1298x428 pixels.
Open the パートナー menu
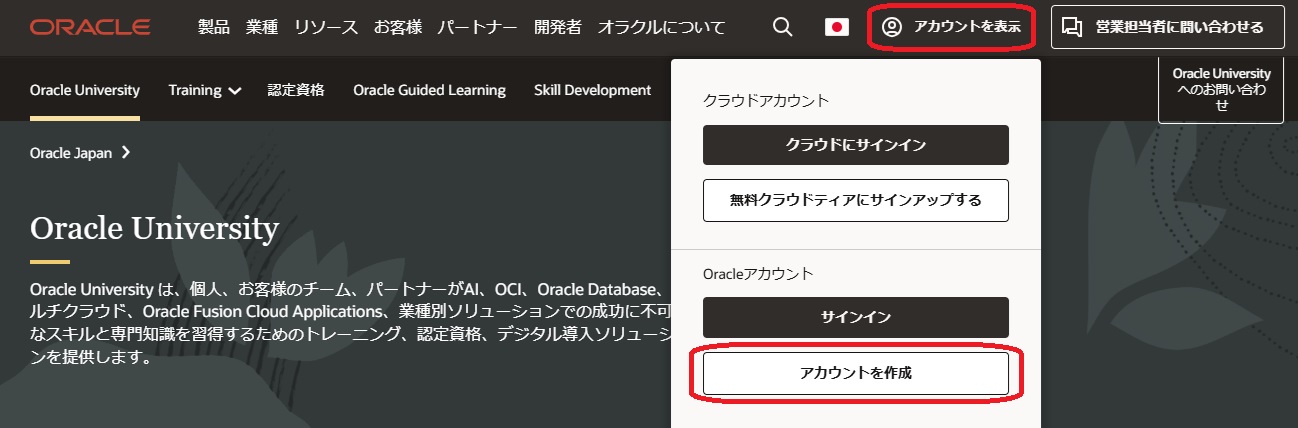pos(478,27)
